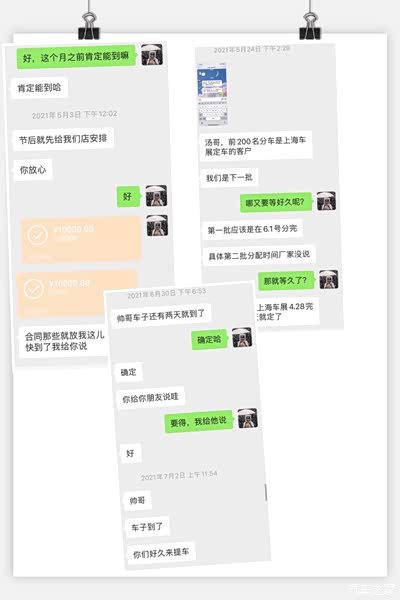Click checkmark icon on first ¥10000.00 transfer

pyautogui.click(x=38, y=235)
